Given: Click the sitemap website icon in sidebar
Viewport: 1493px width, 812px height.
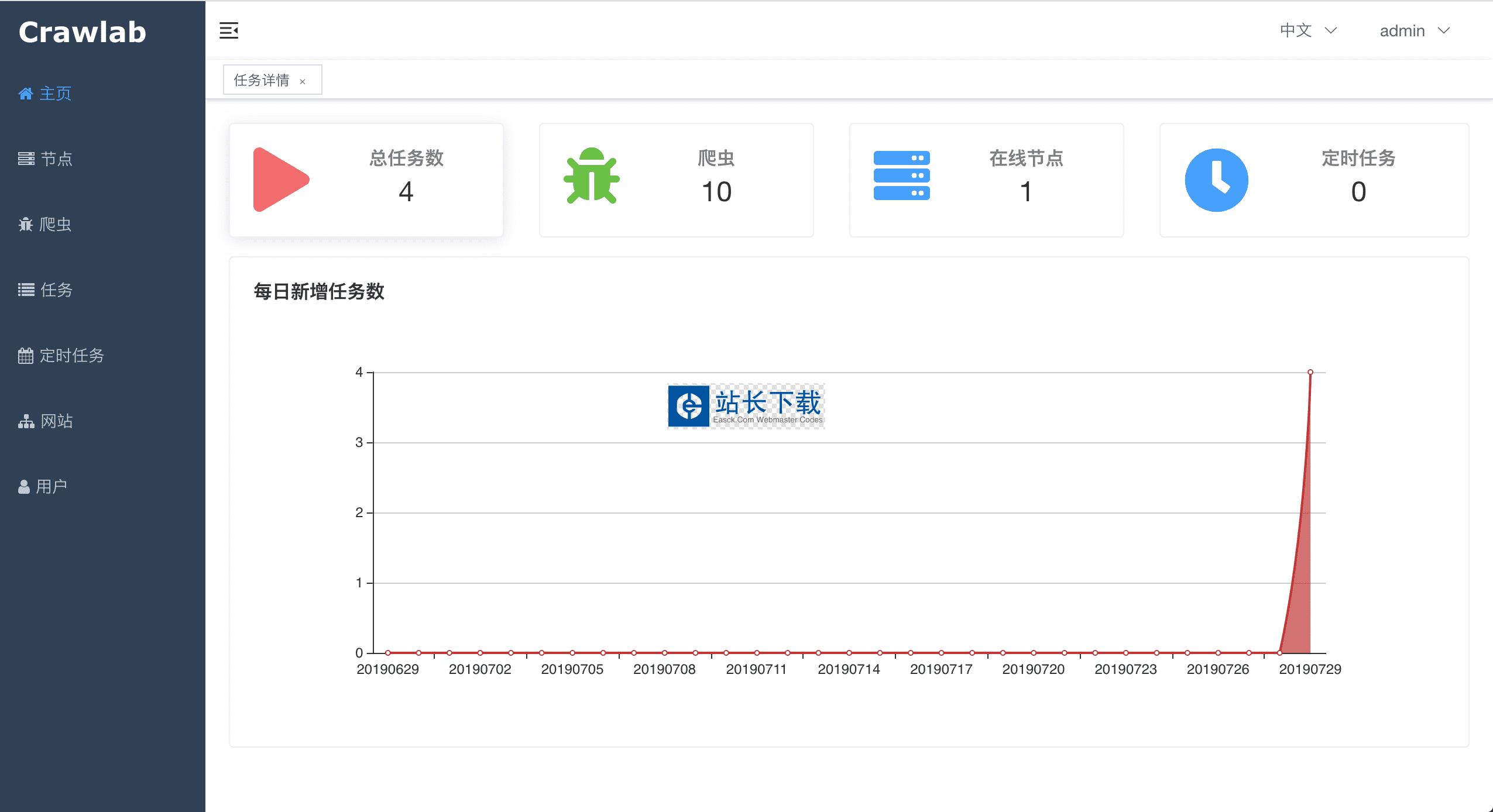Looking at the screenshot, I should tap(26, 421).
